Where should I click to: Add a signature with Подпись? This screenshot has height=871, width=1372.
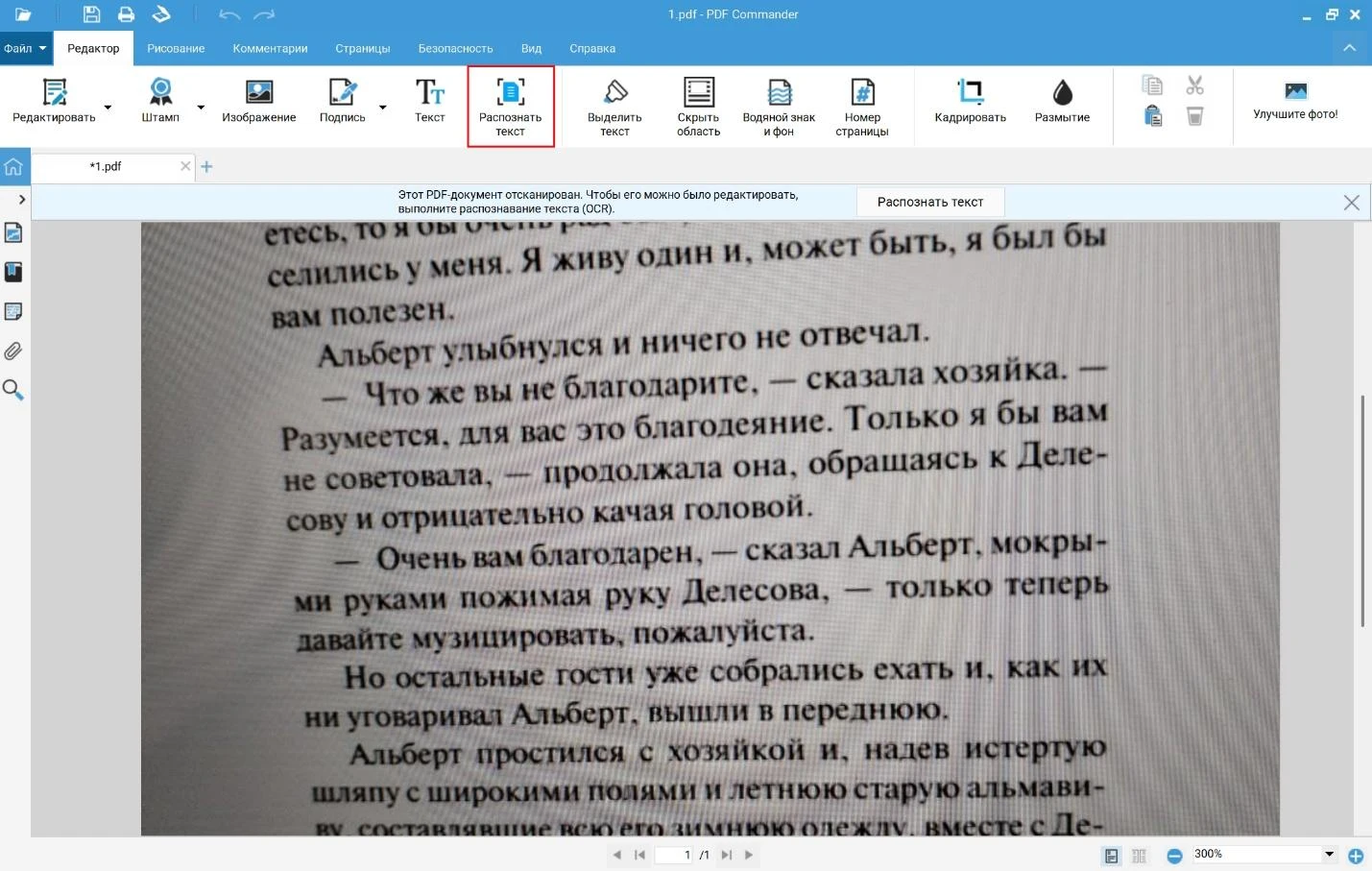click(x=343, y=101)
